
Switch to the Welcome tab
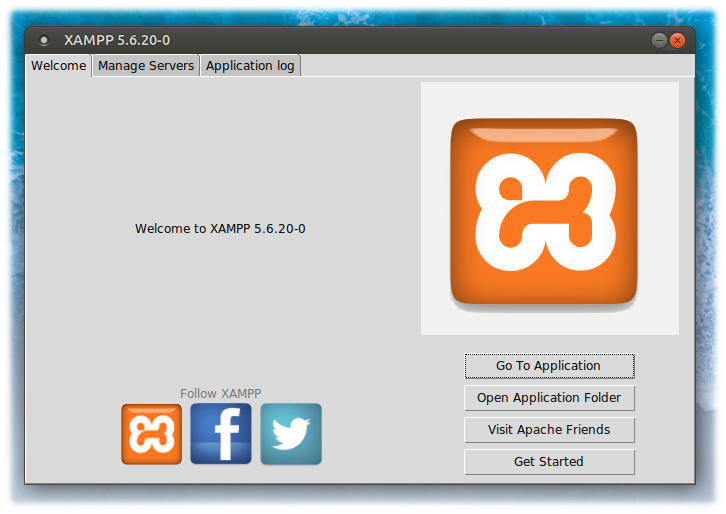point(58,66)
